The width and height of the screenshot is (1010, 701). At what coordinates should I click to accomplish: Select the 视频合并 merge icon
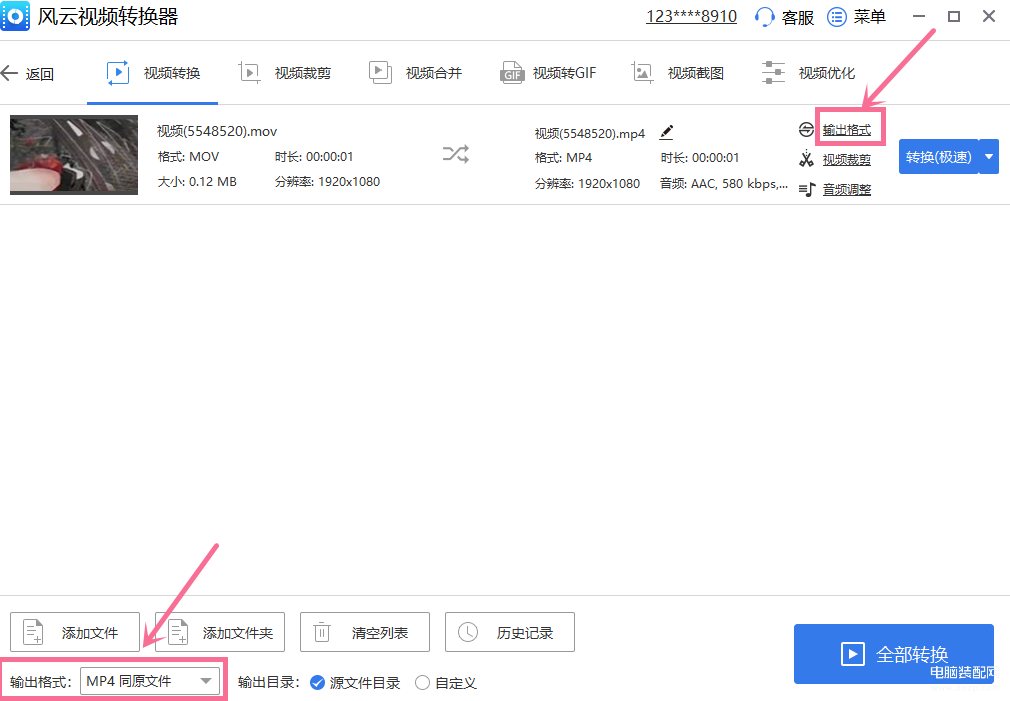[380, 72]
